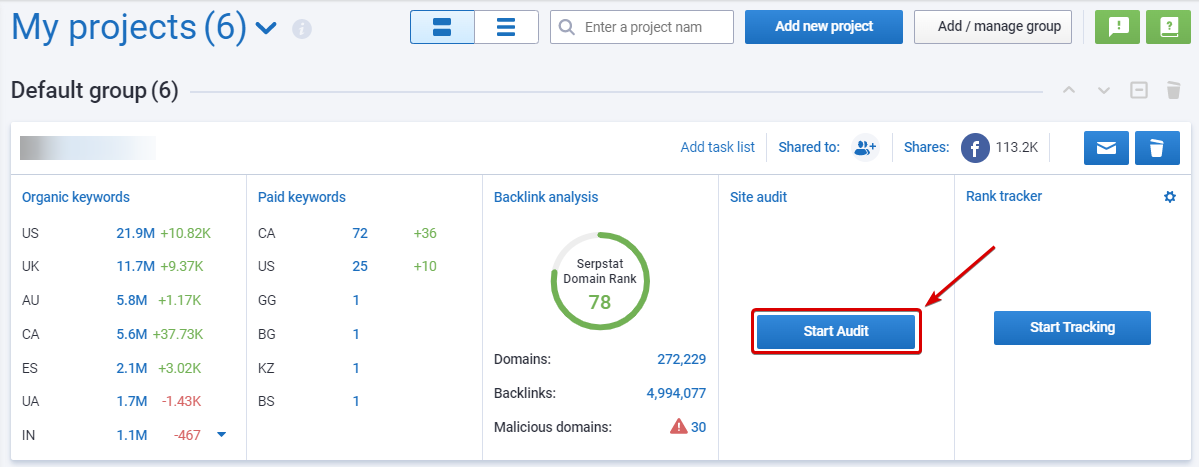Switch to compact list view layout
The height and width of the screenshot is (467, 1199).
point(506,27)
